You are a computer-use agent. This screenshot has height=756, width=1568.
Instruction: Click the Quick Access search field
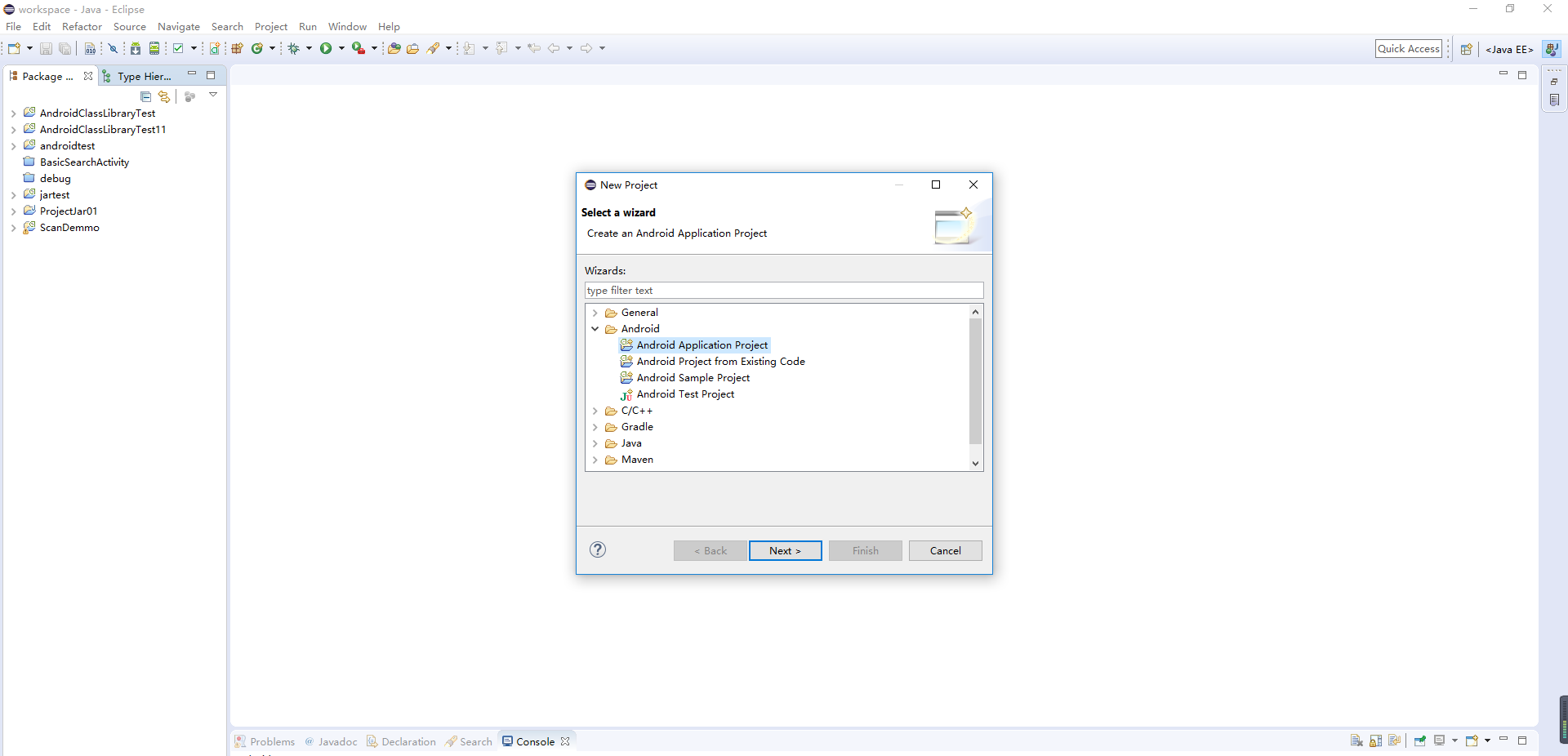click(1409, 49)
